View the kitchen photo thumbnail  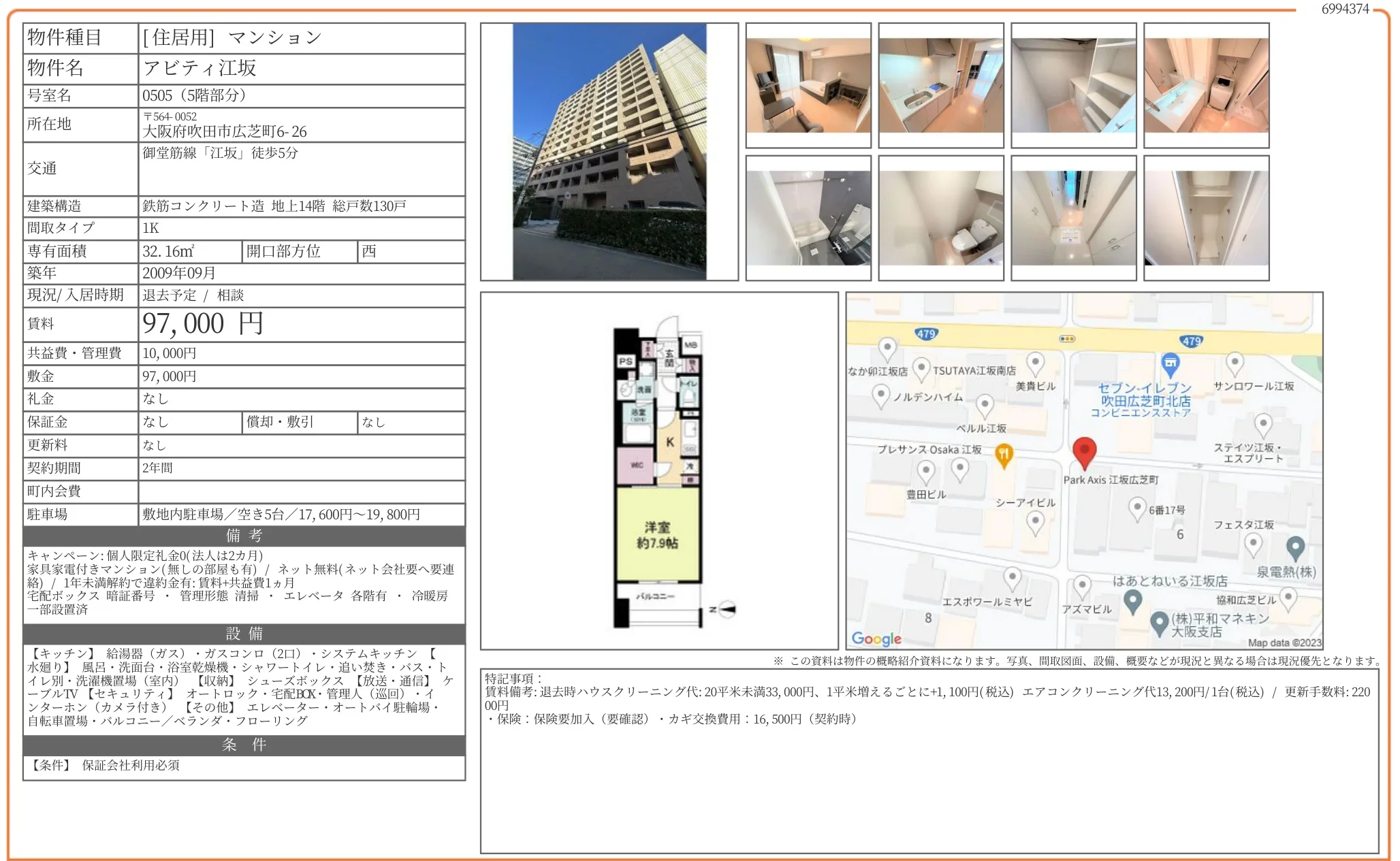pos(941,85)
